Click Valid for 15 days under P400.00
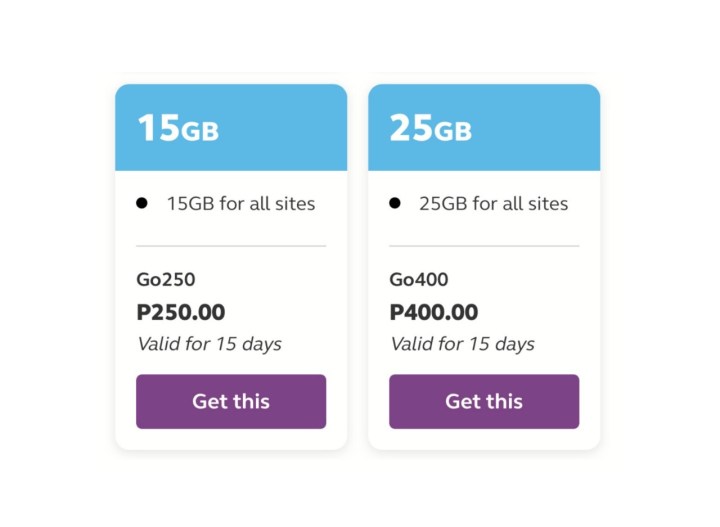Viewport: 720px width, 527px height. click(x=462, y=344)
